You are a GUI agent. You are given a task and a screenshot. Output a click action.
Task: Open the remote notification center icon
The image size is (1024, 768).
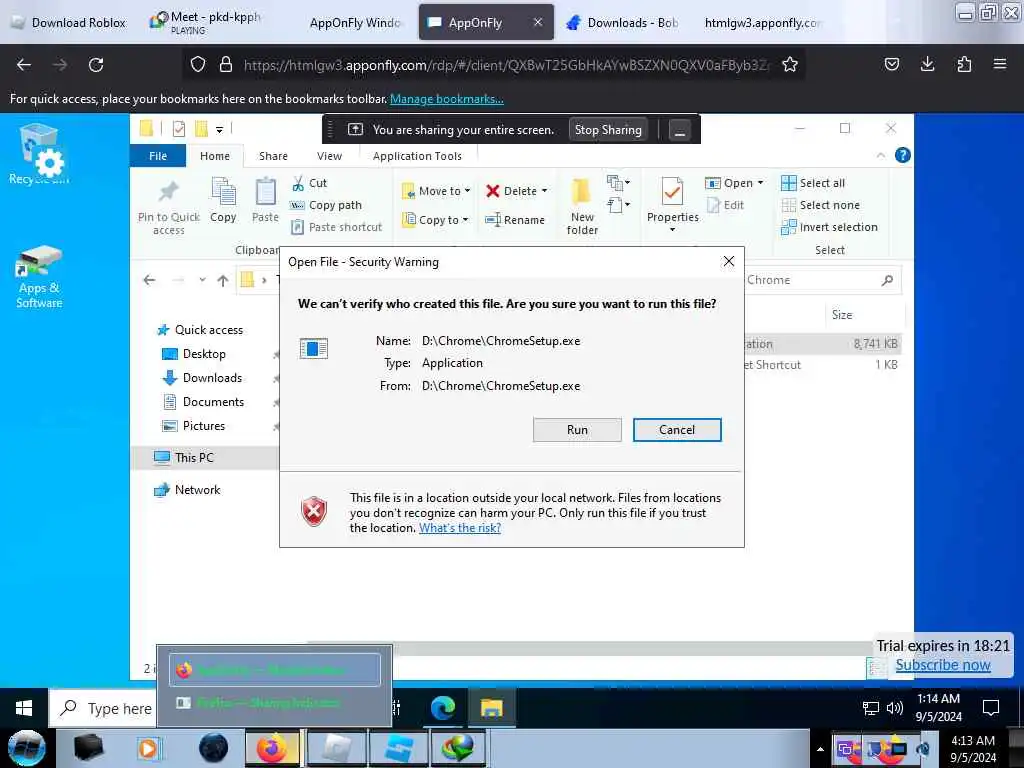pyautogui.click(x=991, y=708)
